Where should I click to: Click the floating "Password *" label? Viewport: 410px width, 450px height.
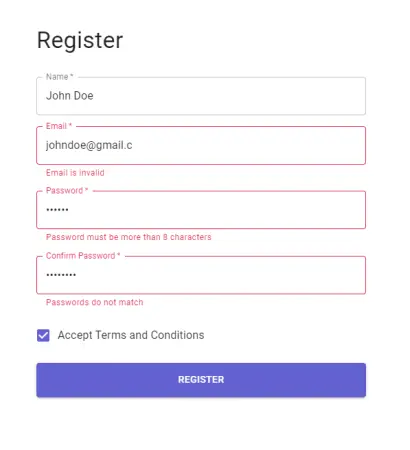coord(67,190)
